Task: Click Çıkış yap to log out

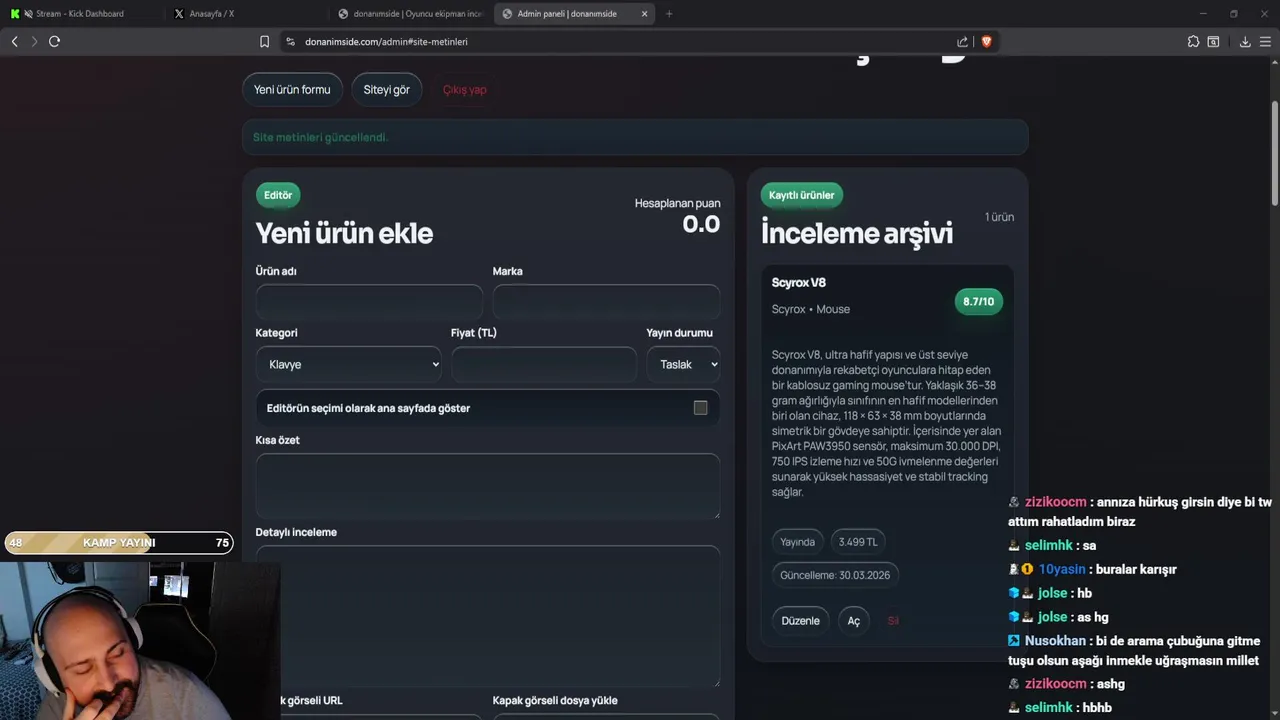Action: coord(464,89)
